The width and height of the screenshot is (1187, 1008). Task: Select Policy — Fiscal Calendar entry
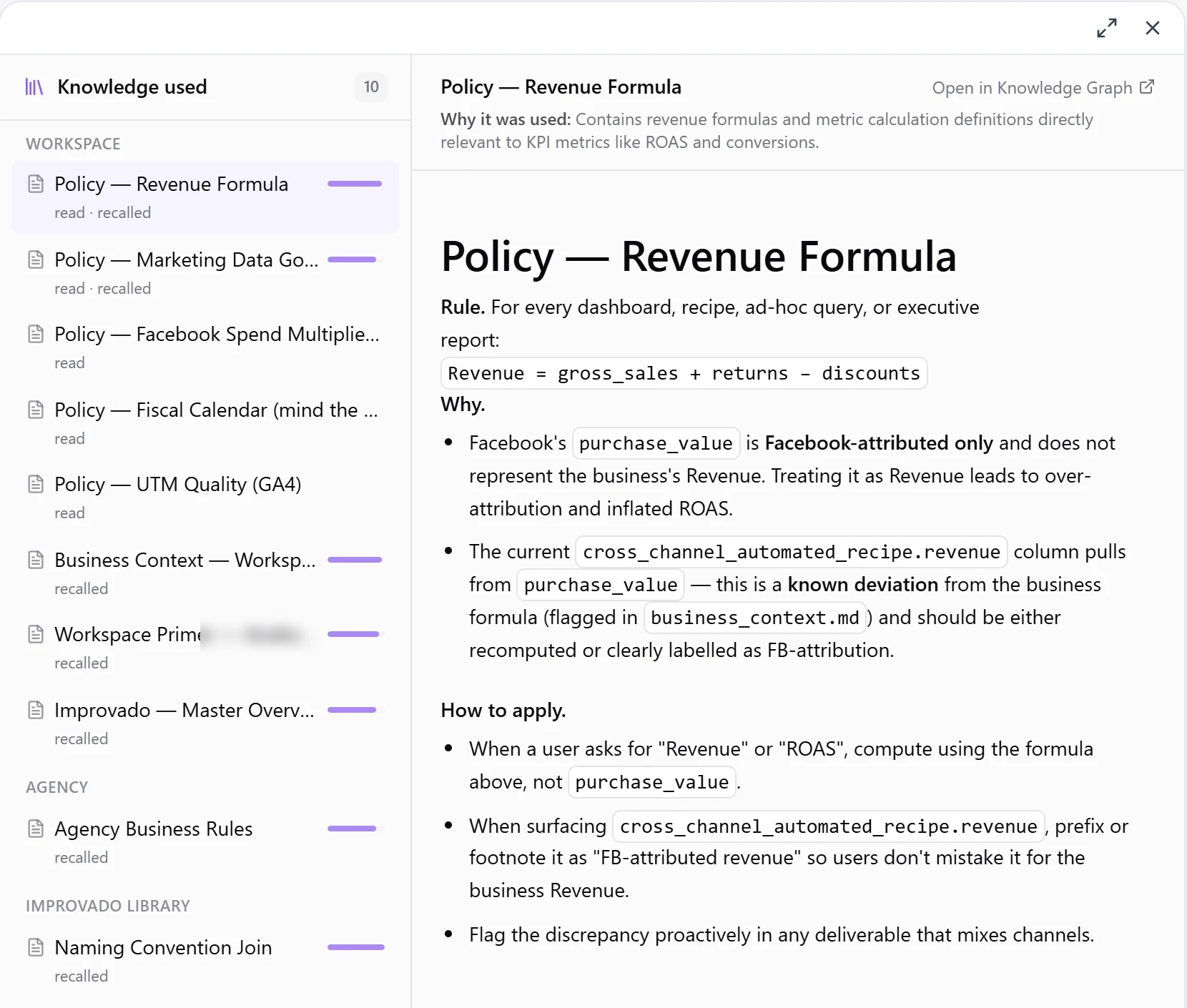(x=205, y=423)
